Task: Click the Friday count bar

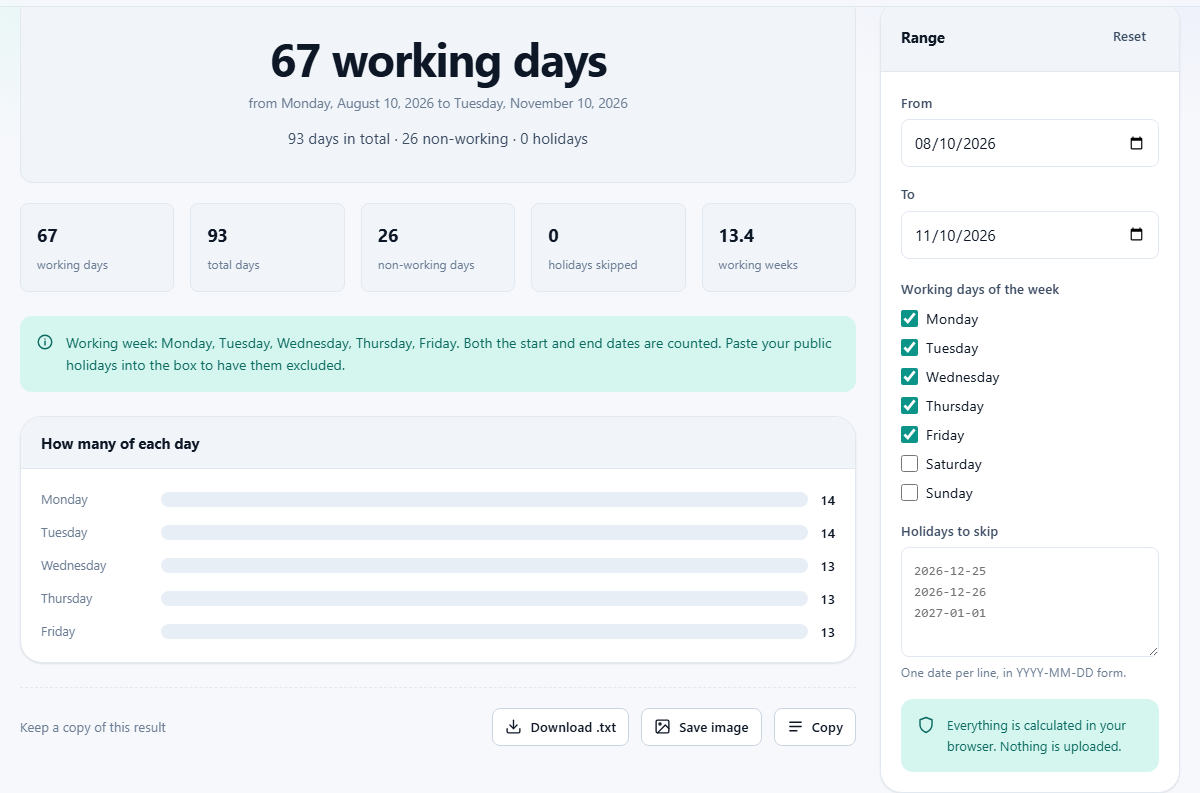Action: (484, 632)
